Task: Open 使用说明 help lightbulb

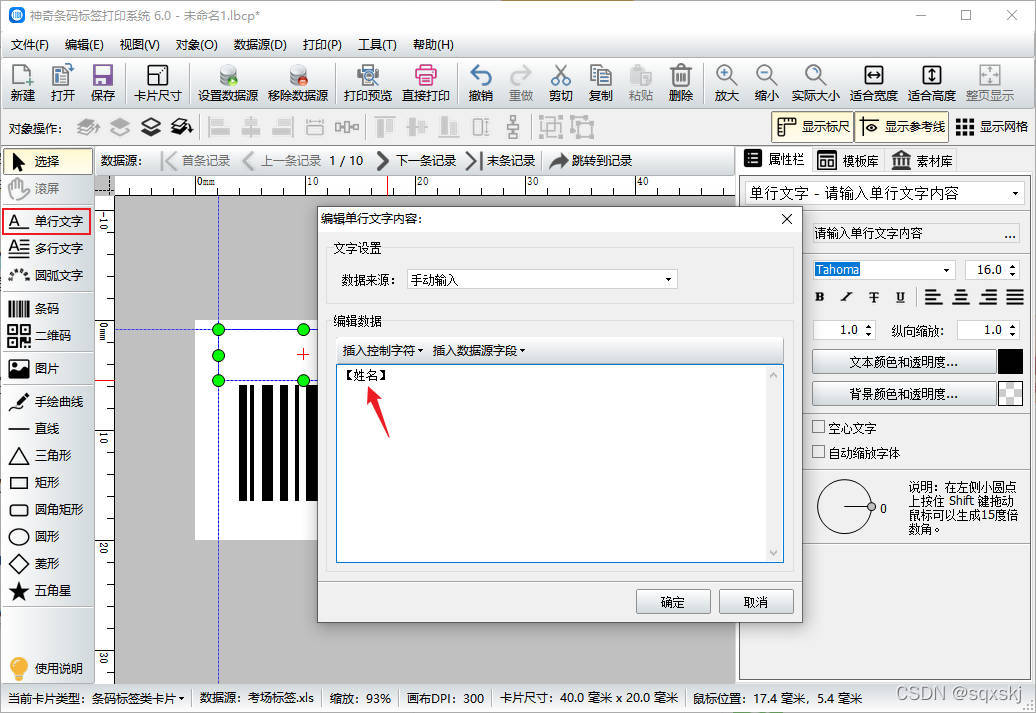Action: [x=46, y=668]
